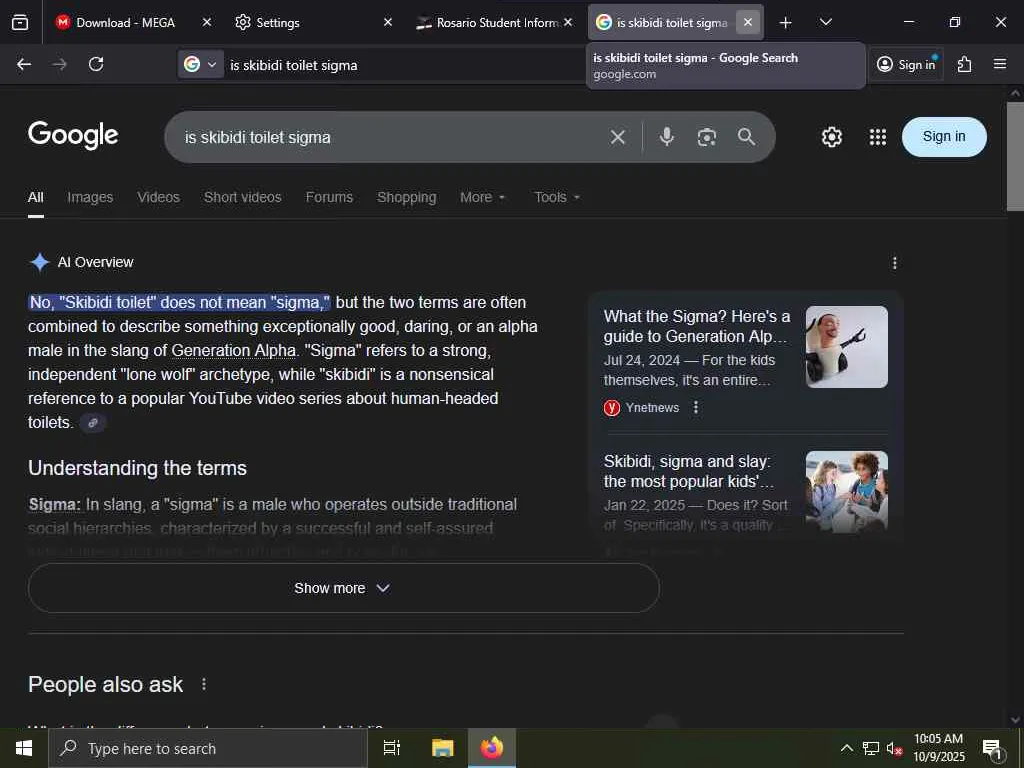
Task: Open File Explorer from the taskbar
Action: click(x=442, y=748)
